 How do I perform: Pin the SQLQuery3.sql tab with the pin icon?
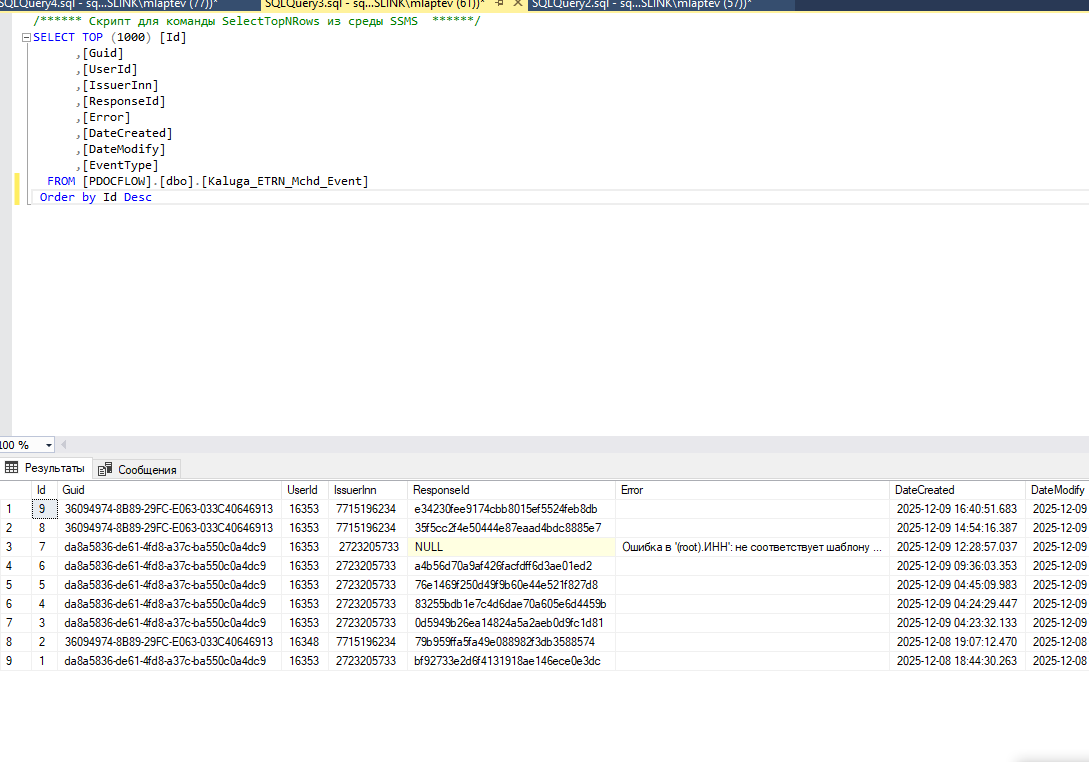(499, 3)
